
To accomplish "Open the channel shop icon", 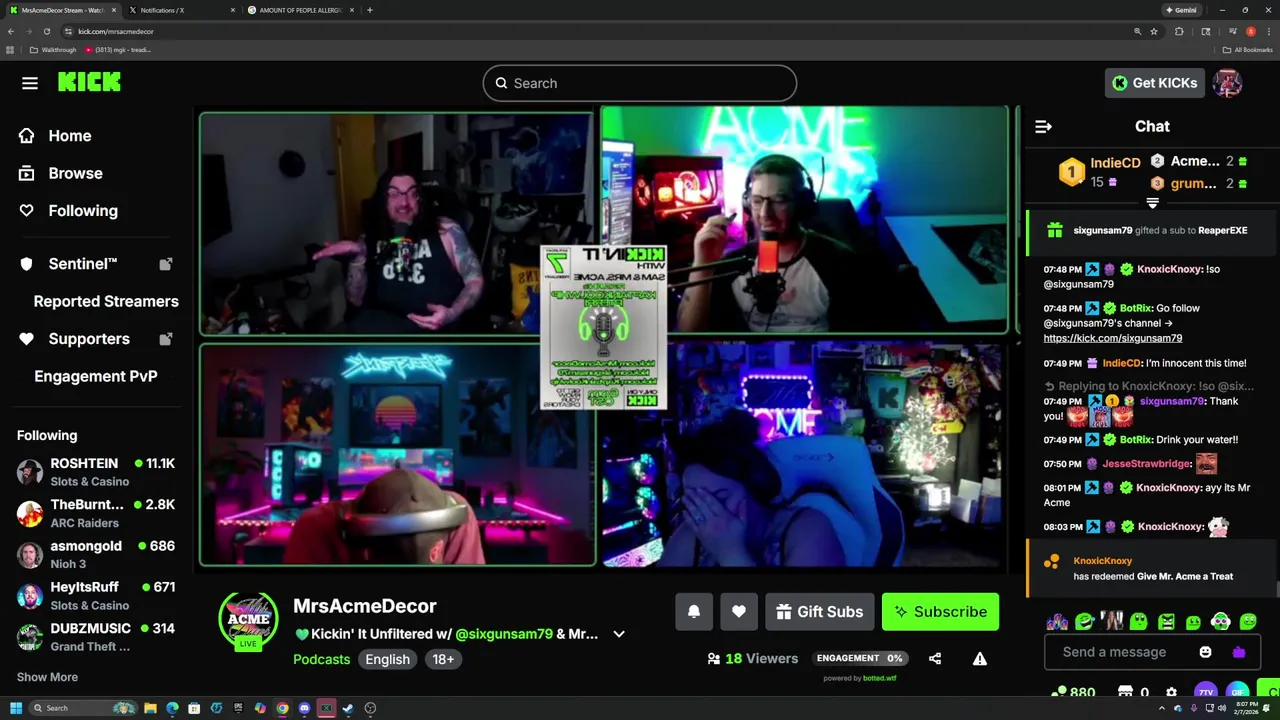I will 1125,692.
